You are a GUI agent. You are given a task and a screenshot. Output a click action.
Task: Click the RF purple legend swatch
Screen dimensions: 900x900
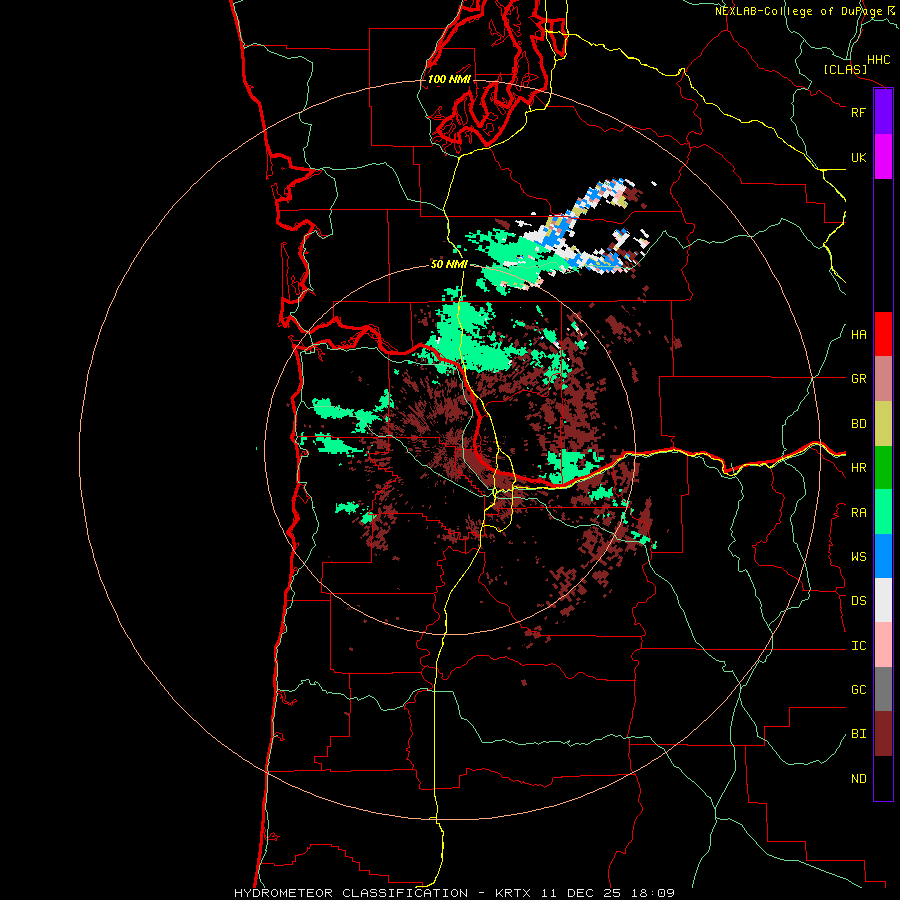[x=883, y=112]
